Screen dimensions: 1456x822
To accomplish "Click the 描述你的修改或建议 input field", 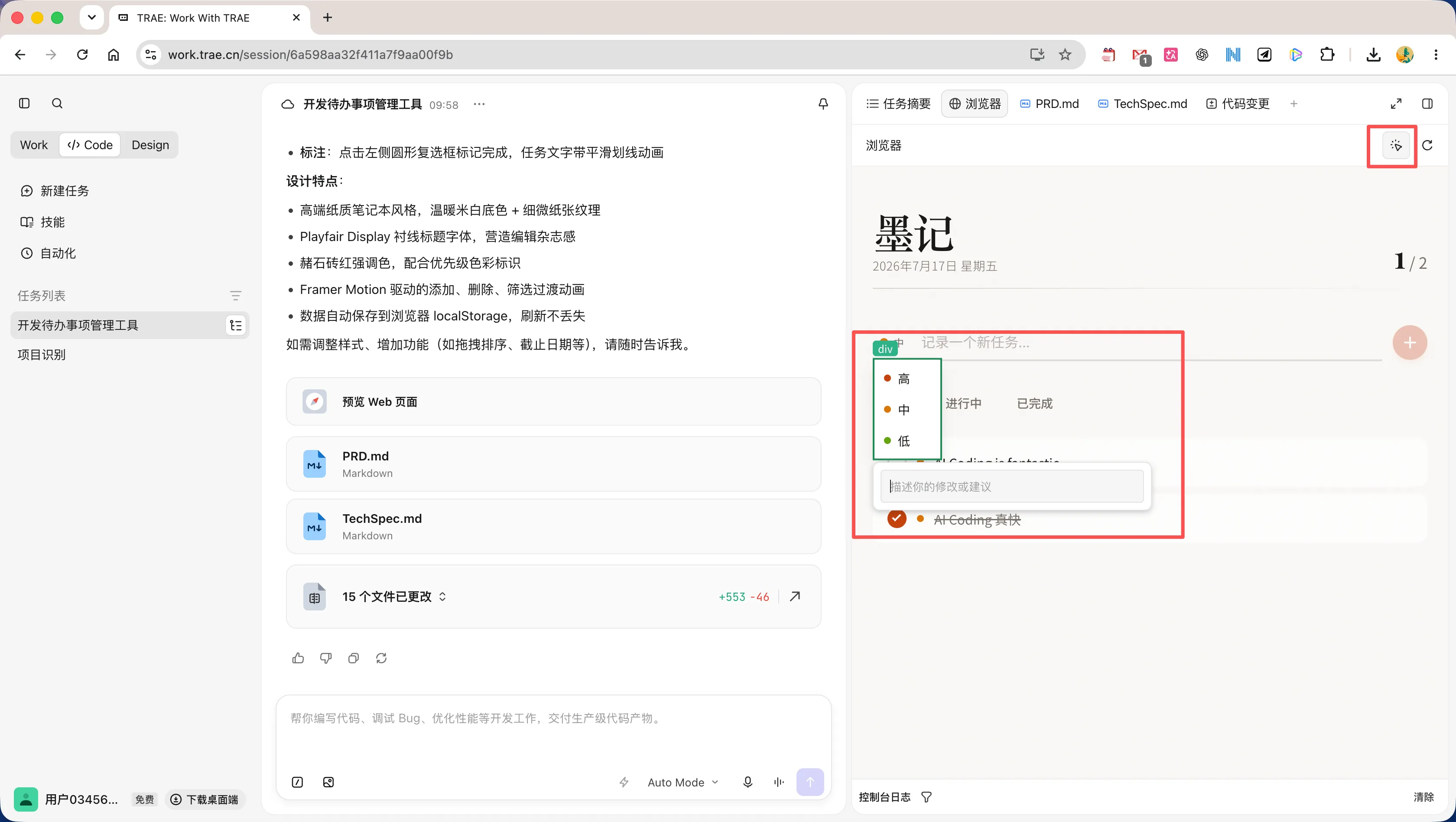I will tap(1012, 486).
